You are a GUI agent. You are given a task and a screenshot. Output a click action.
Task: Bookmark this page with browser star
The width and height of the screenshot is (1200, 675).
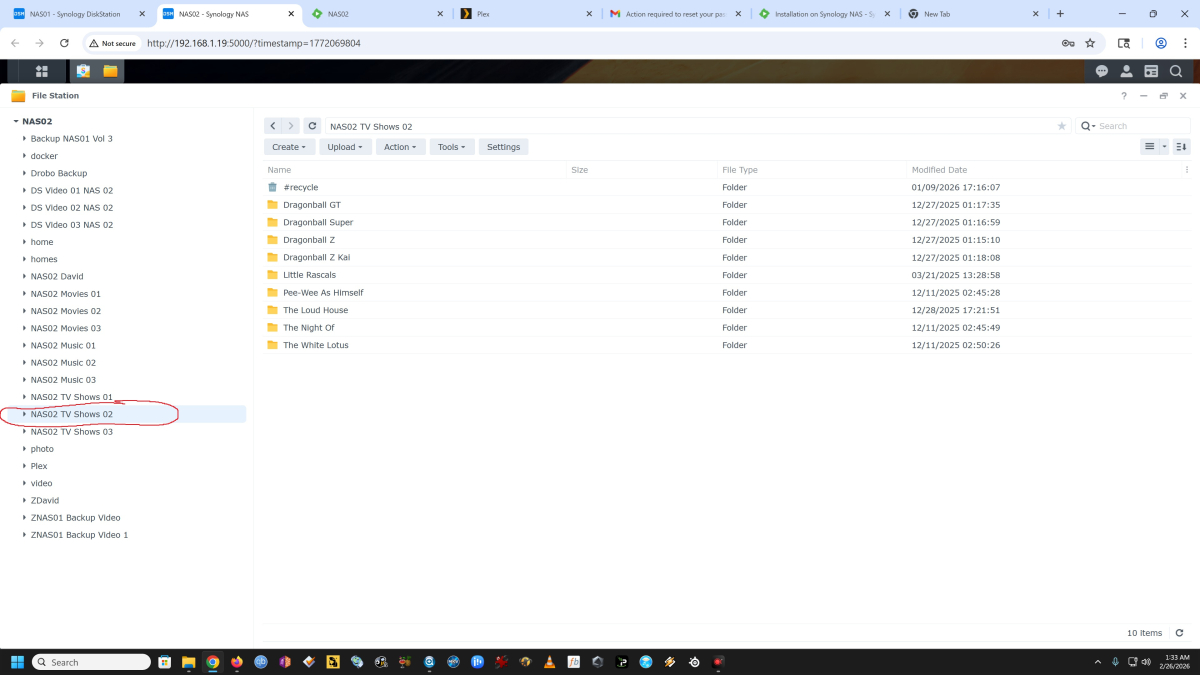[x=1090, y=43]
